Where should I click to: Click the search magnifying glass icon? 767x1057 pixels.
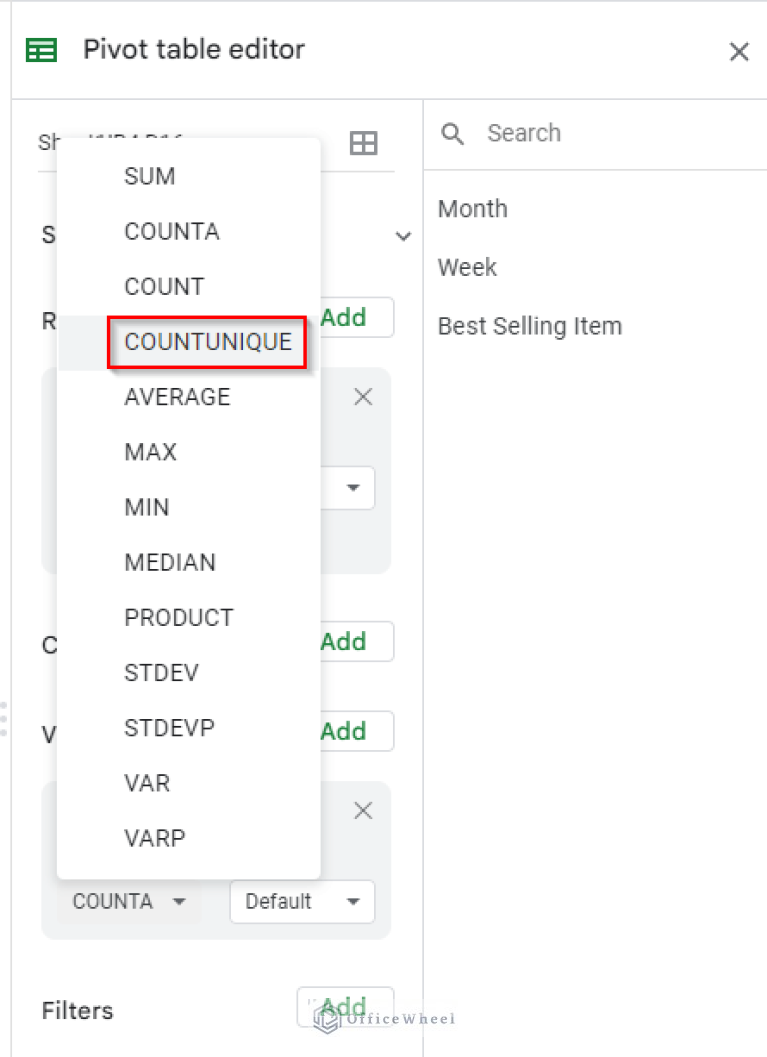(x=452, y=133)
